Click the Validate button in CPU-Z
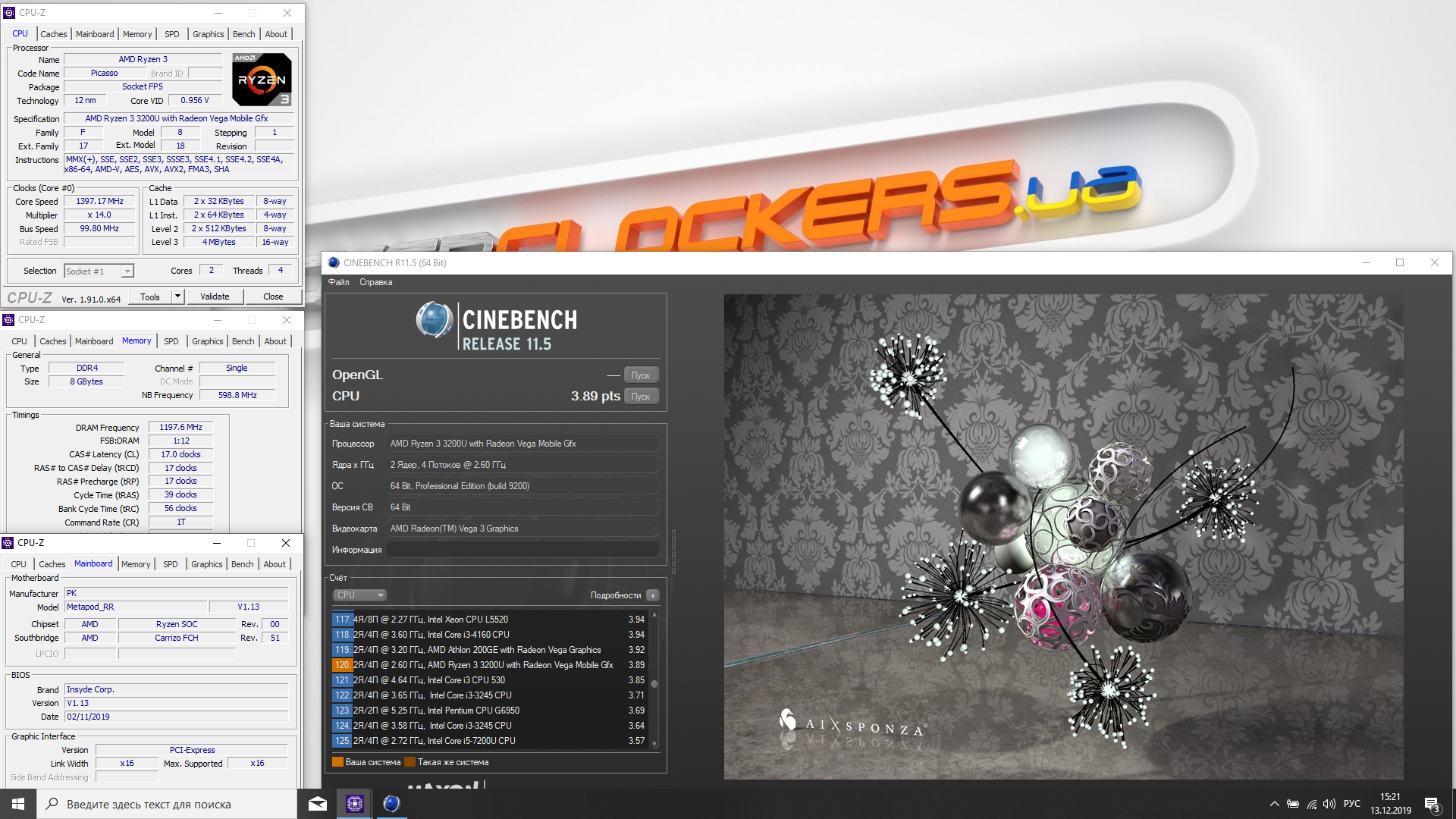This screenshot has height=819, width=1456. [x=215, y=297]
